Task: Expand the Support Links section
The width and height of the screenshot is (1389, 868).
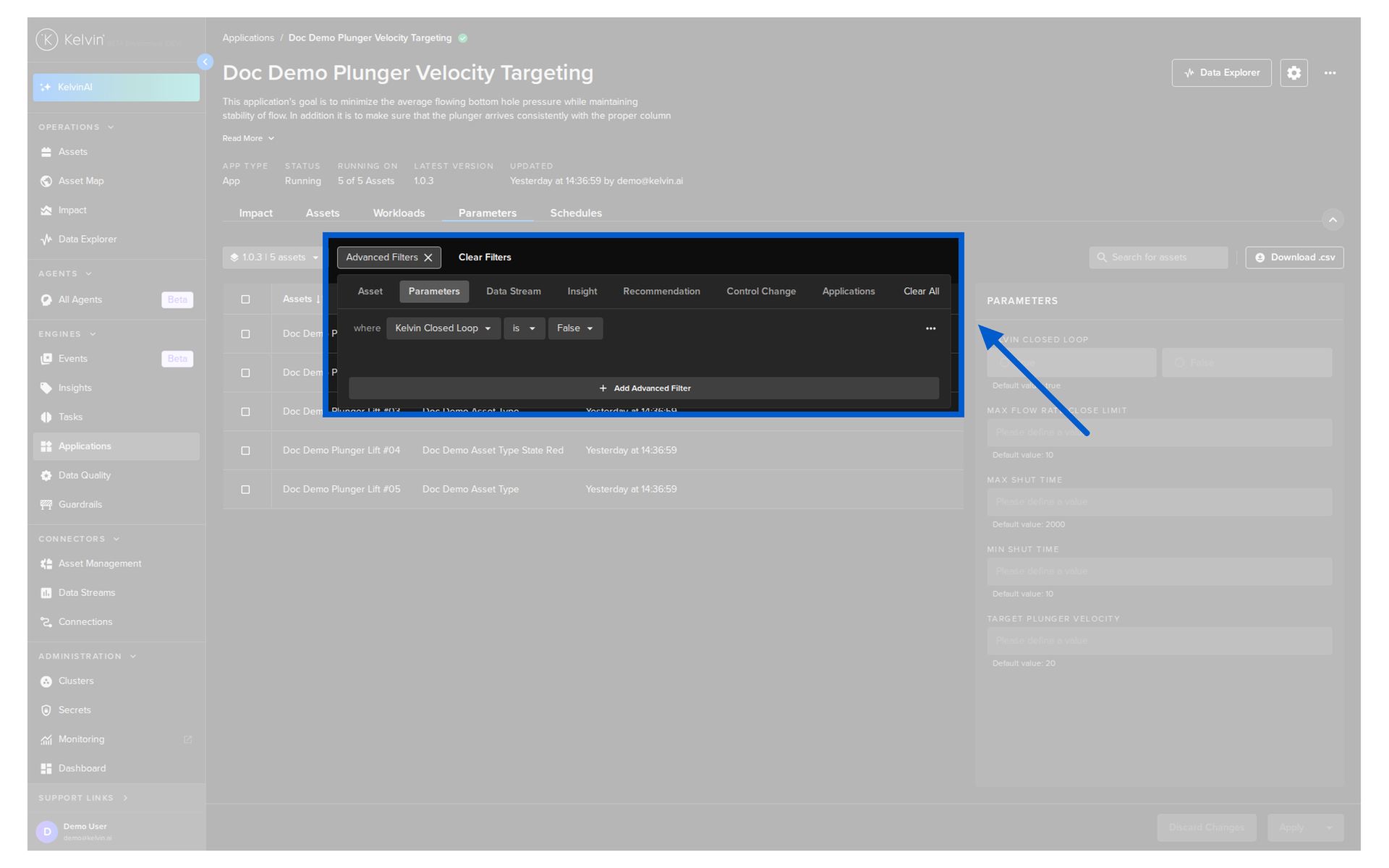Action: click(x=83, y=798)
